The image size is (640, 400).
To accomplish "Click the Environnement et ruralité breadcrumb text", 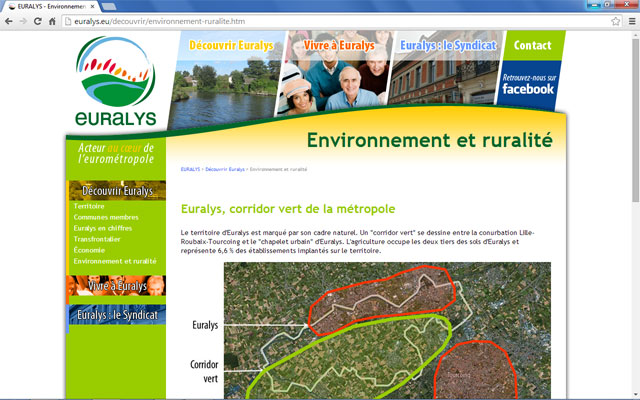I will (x=278, y=169).
